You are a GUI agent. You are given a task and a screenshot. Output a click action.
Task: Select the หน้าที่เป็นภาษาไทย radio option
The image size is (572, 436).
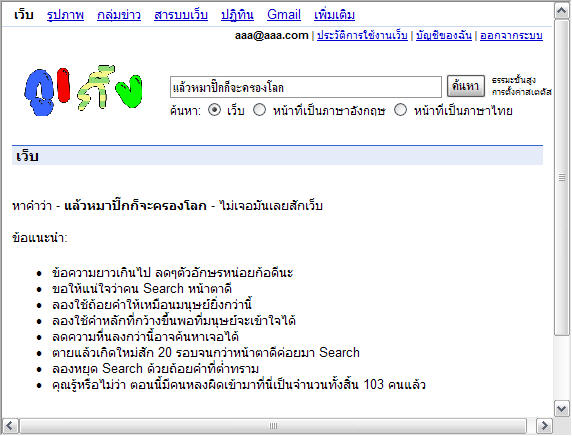400,110
